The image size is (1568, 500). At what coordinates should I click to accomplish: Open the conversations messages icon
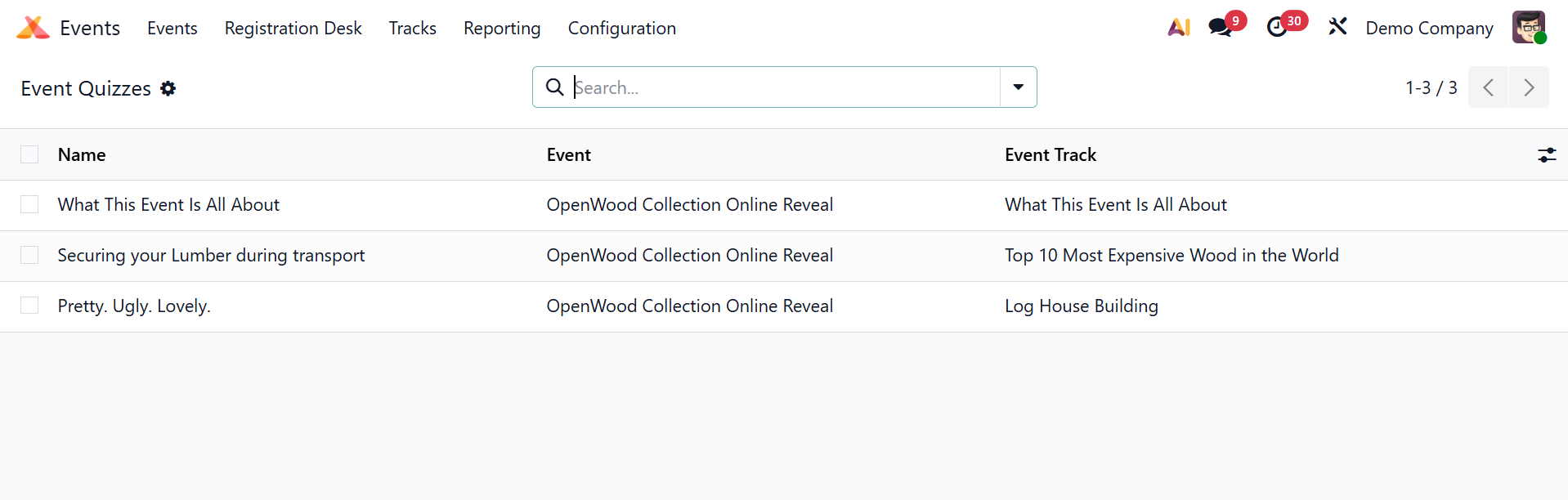[x=1221, y=28]
